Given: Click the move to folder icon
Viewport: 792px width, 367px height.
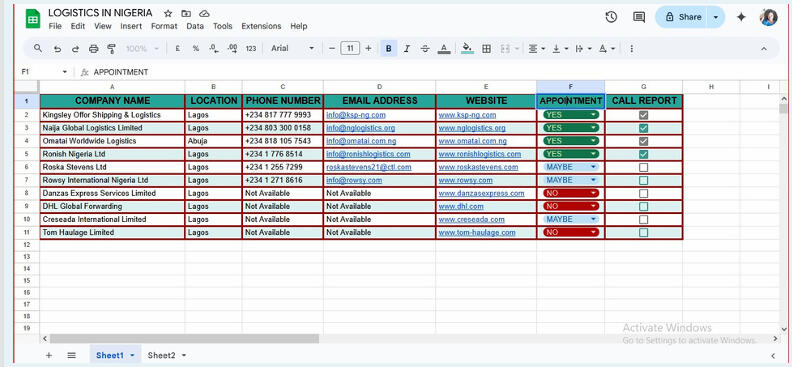Looking at the screenshot, I should tap(186, 14).
